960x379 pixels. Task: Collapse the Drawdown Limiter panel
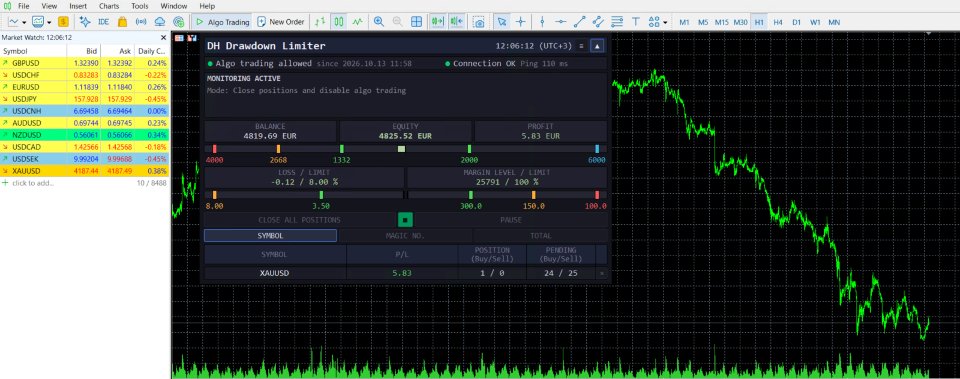597,46
